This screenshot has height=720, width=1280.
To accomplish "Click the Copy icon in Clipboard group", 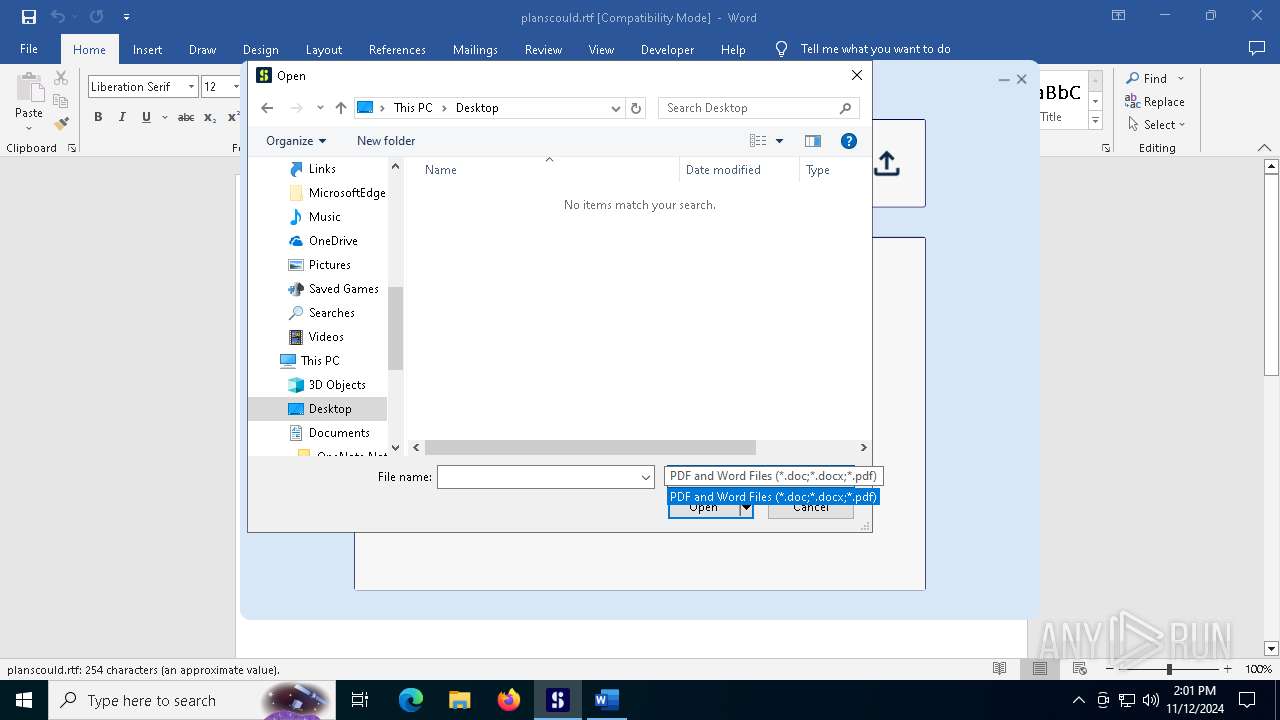I will [x=61, y=101].
